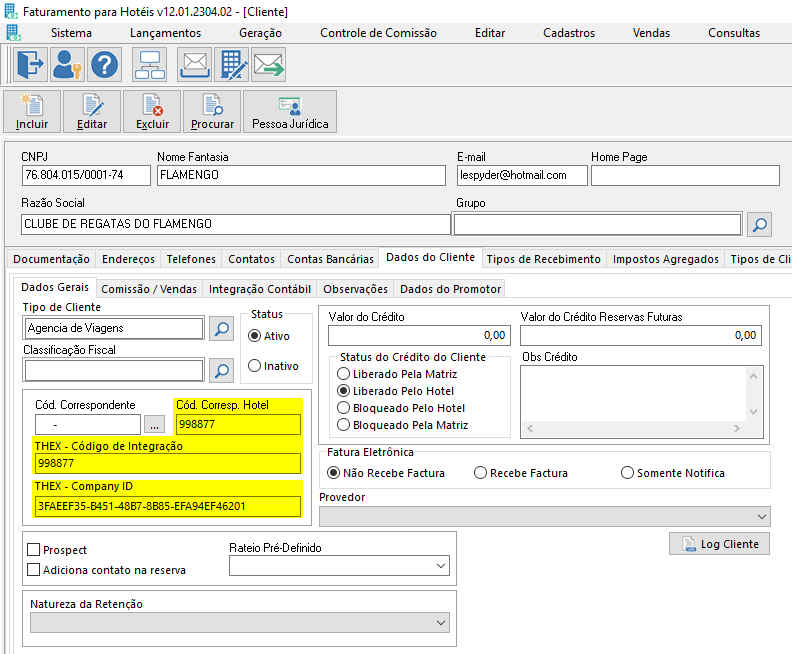Select Bloqueado Pelo Hotel option
Image resolution: width=792 pixels, height=654 pixels.
[343, 408]
